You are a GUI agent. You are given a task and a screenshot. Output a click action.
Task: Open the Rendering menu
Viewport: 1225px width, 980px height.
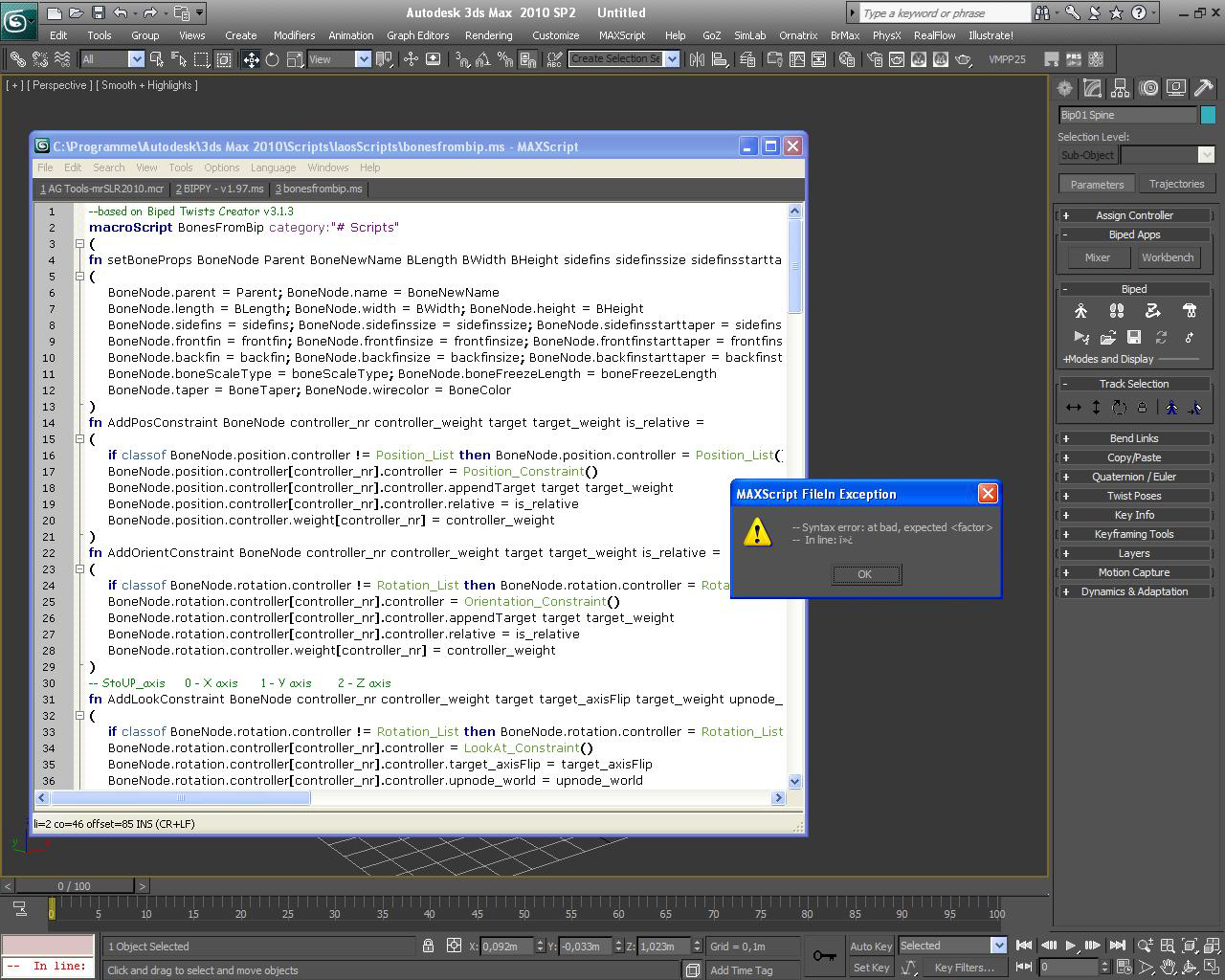[x=488, y=35]
